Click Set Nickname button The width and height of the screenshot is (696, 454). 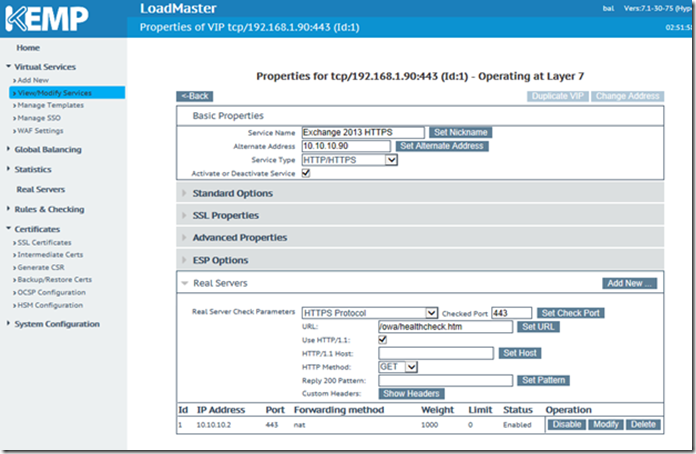point(461,132)
